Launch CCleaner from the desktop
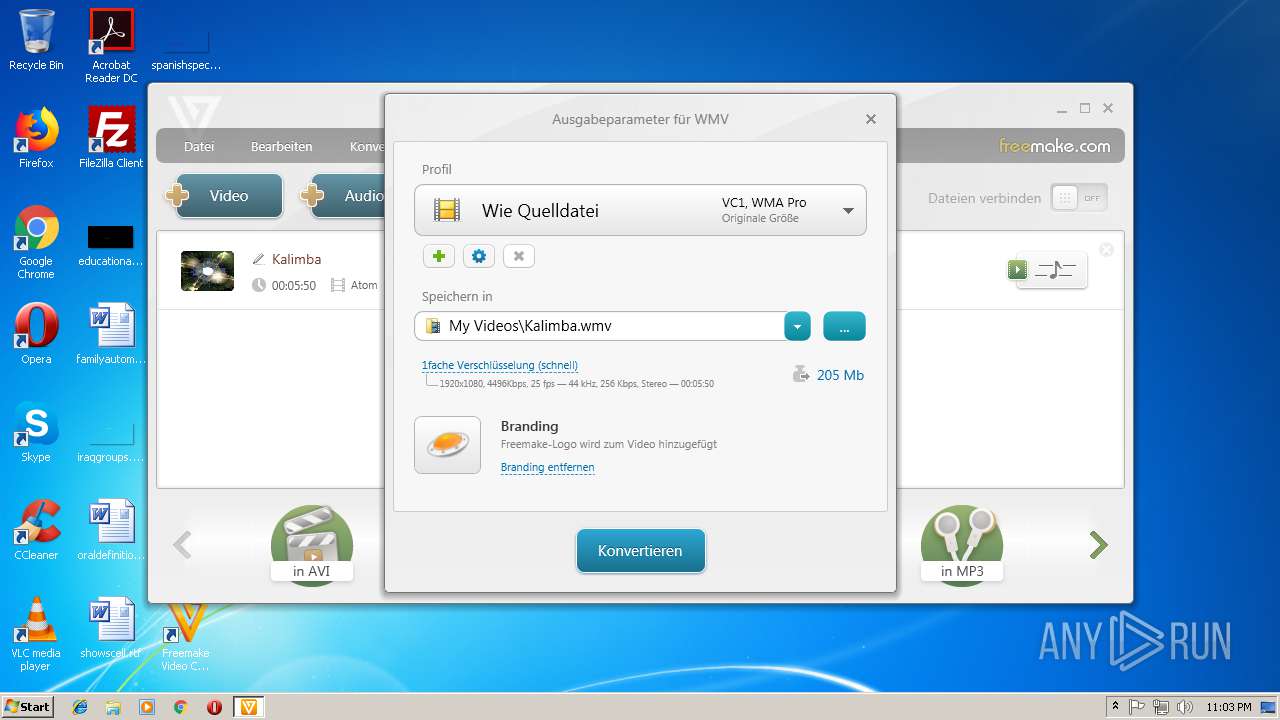Image resolution: width=1280 pixels, height=720 pixels. click(36, 530)
